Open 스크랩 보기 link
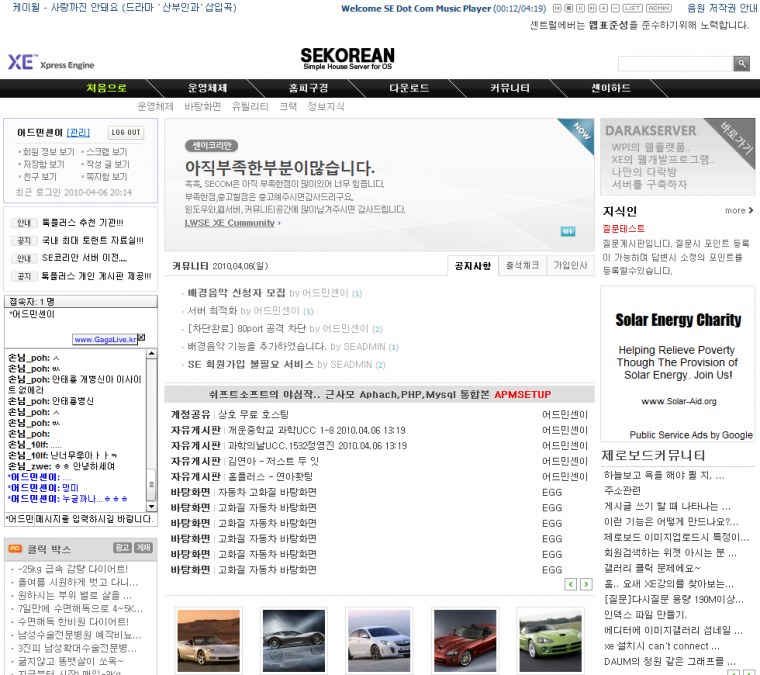The height and width of the screenshot is (675, 760). pos(107,152)
